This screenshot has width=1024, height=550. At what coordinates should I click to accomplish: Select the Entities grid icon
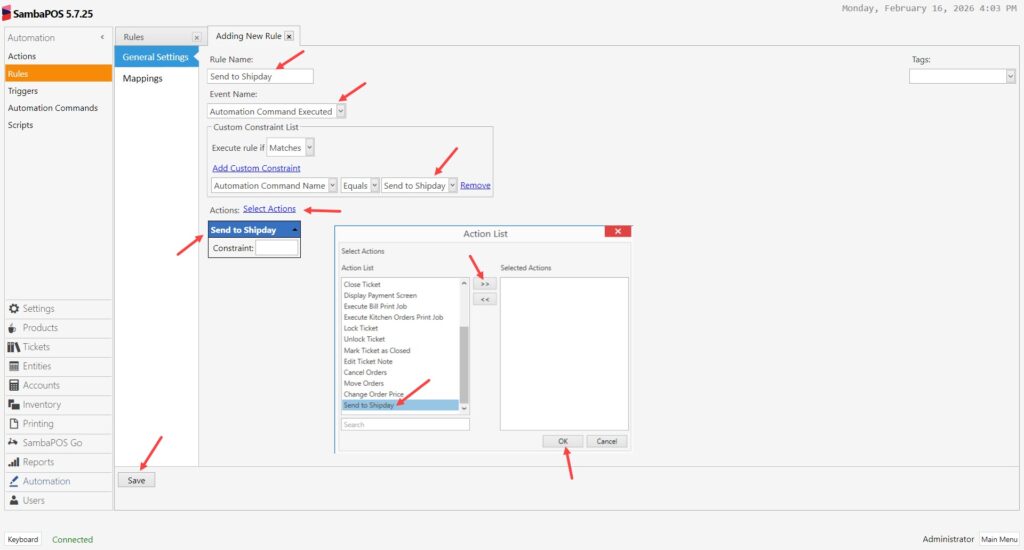pyautogui.click(x=14, y=366)
